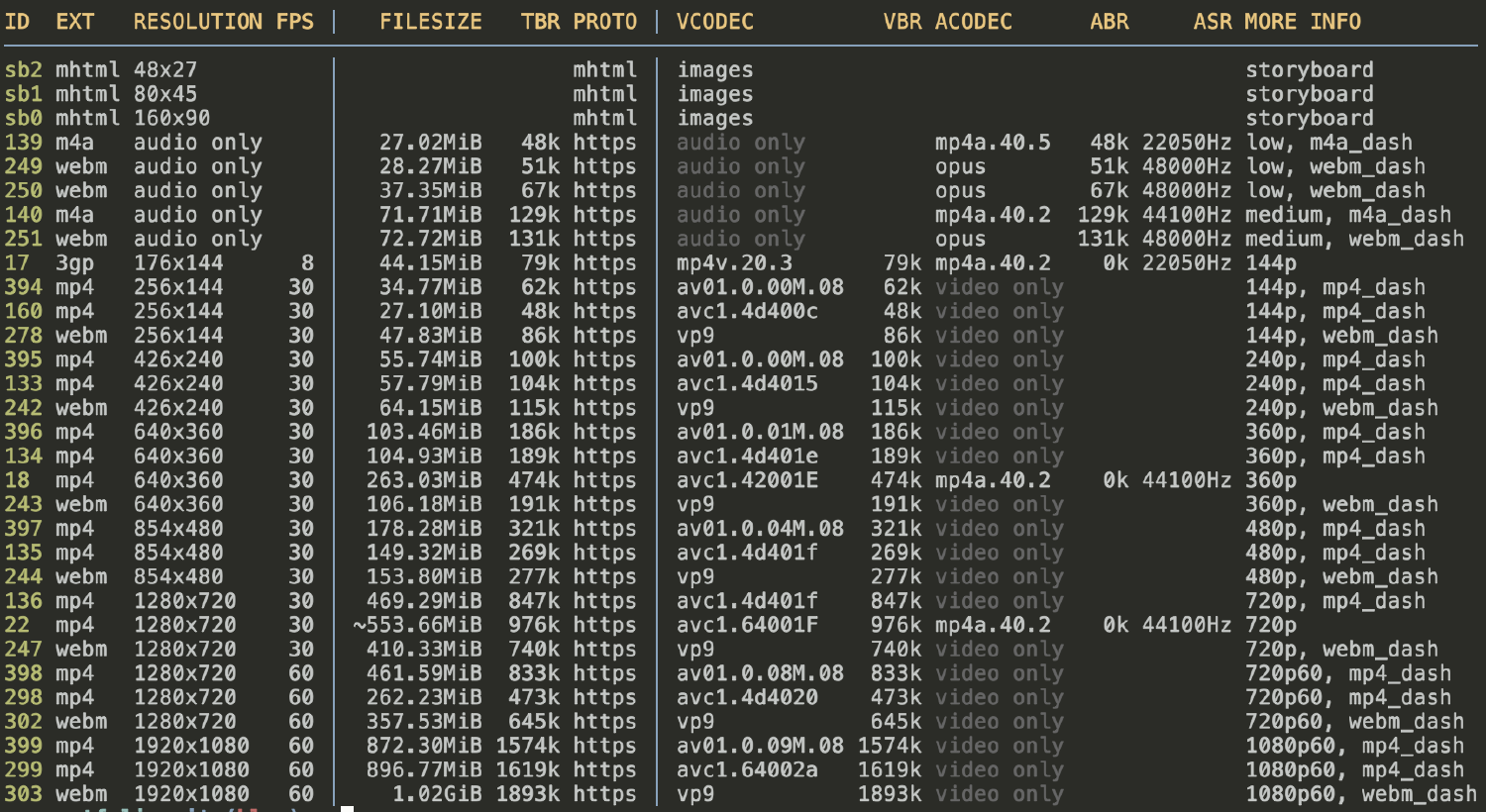Select format ID 399
The image size is (1486, 812).
coord(24,746)
